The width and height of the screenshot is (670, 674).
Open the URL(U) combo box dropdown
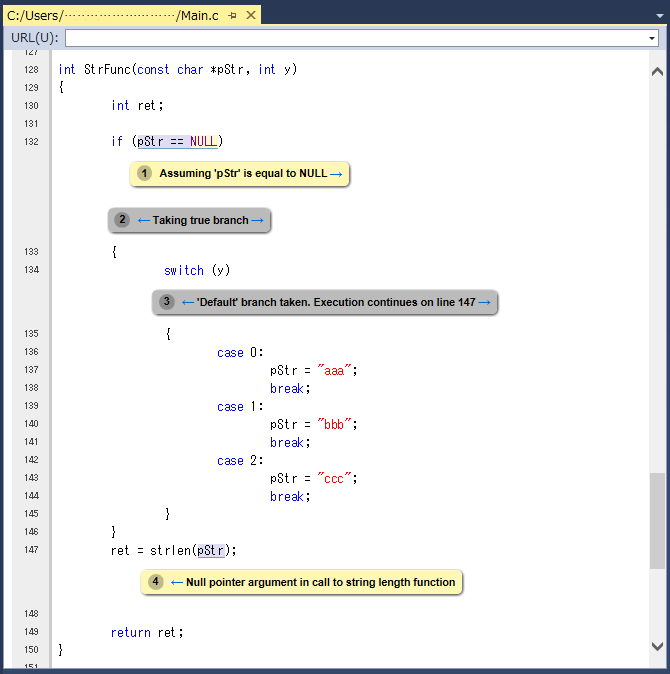pyautogui.click(x=651, y=38)
